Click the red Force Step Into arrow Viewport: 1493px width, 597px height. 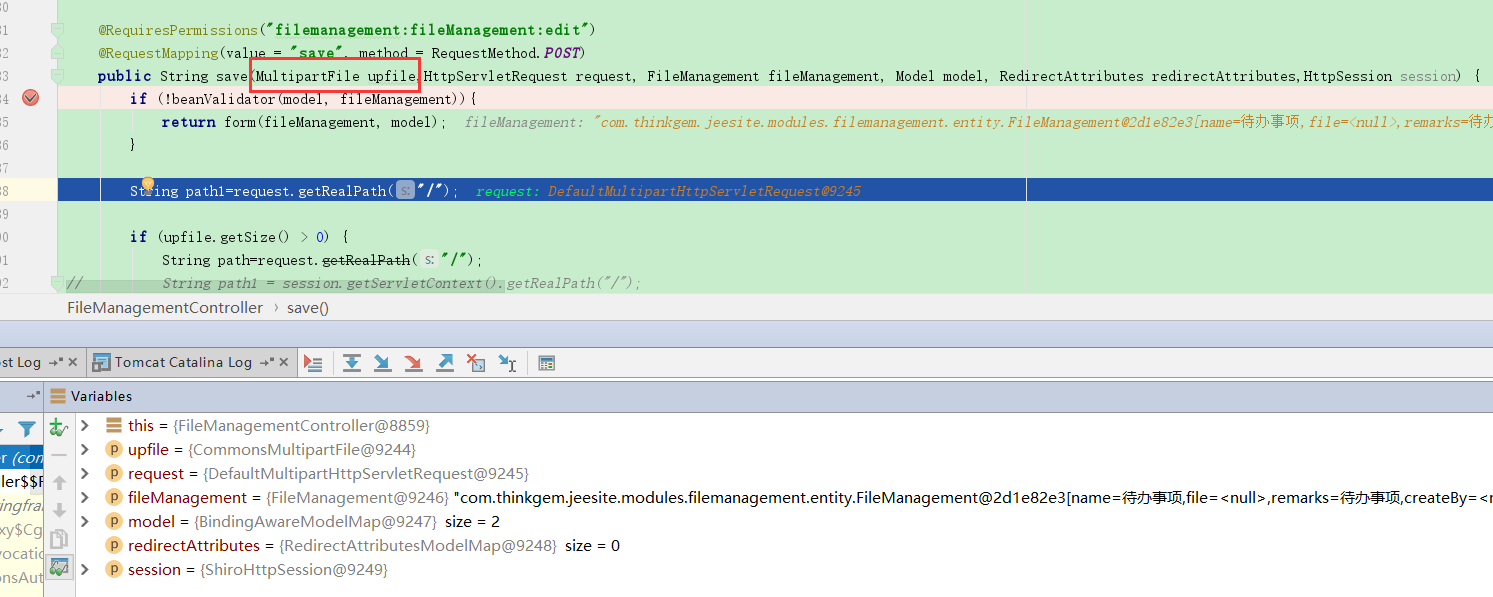click(x=413, y=363)
